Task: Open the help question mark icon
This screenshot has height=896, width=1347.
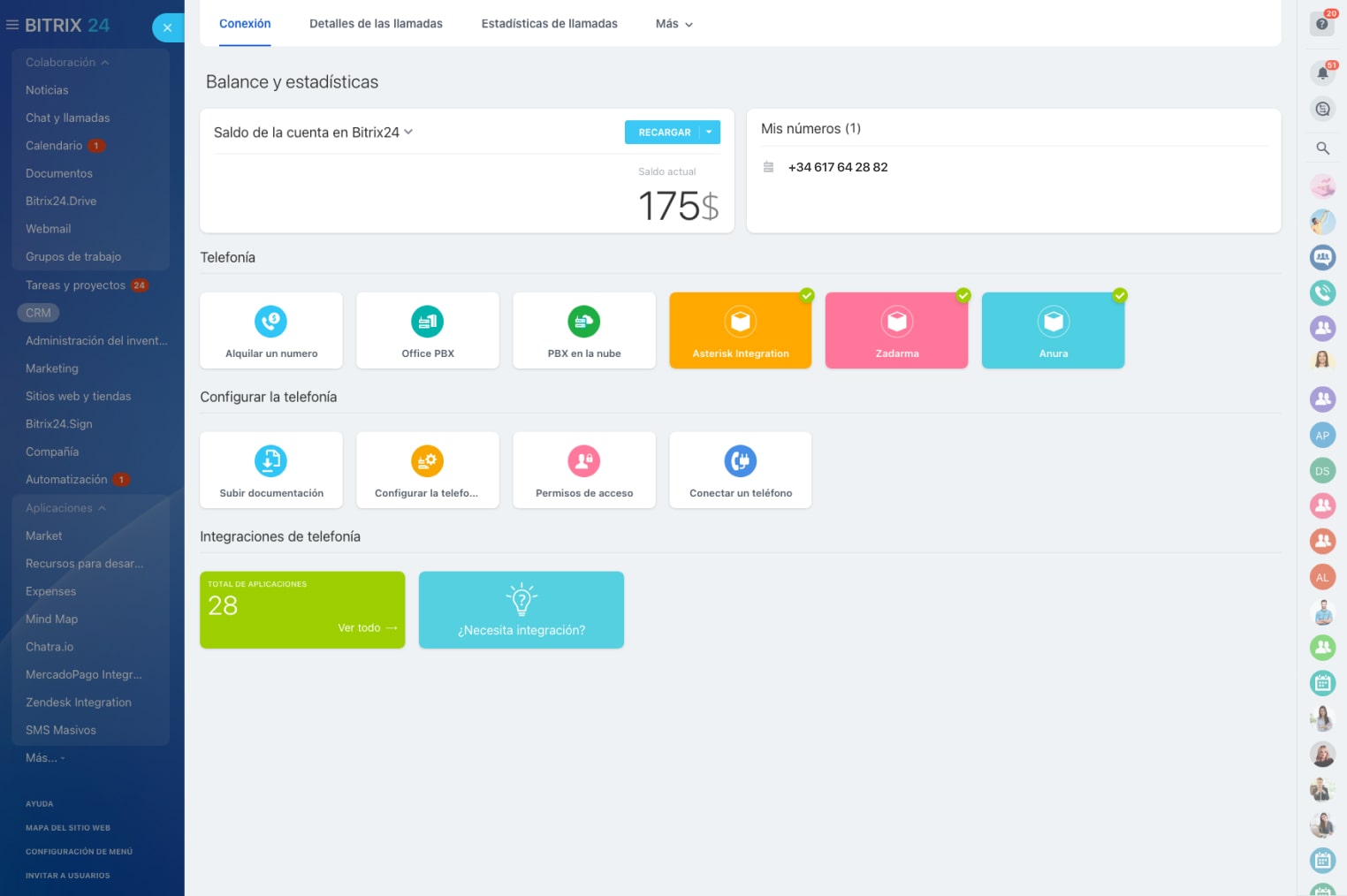Action: [1322, 24]
